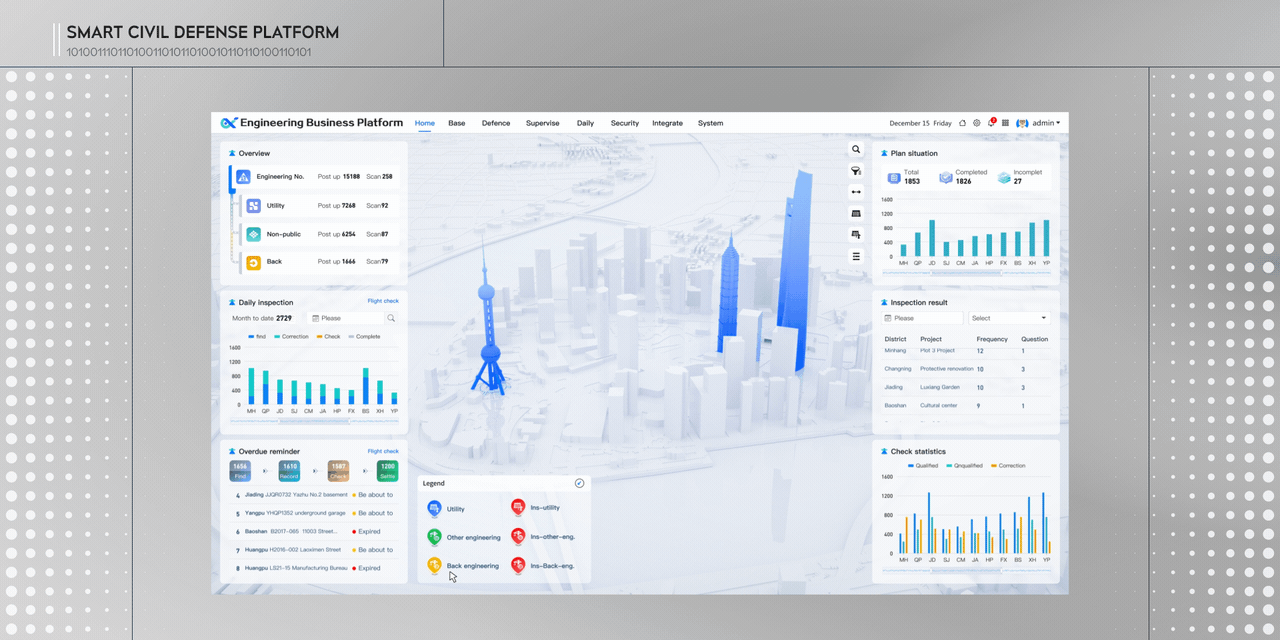Click the Inspection result date Please field
The width and height of the screenshot is (1280, 640).
tap(923, 318)
